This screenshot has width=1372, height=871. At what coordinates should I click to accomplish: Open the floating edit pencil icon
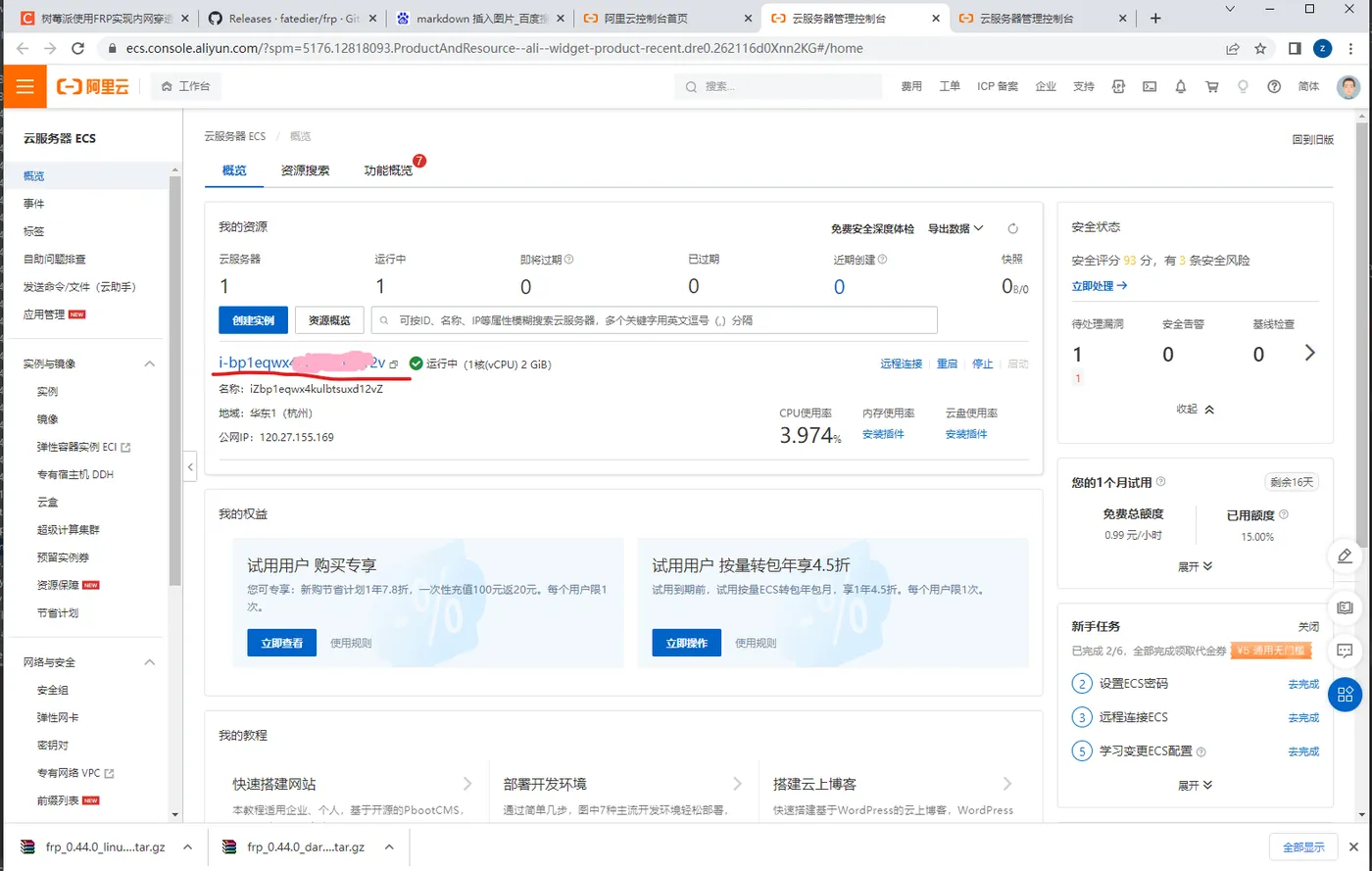point(1345,556)
